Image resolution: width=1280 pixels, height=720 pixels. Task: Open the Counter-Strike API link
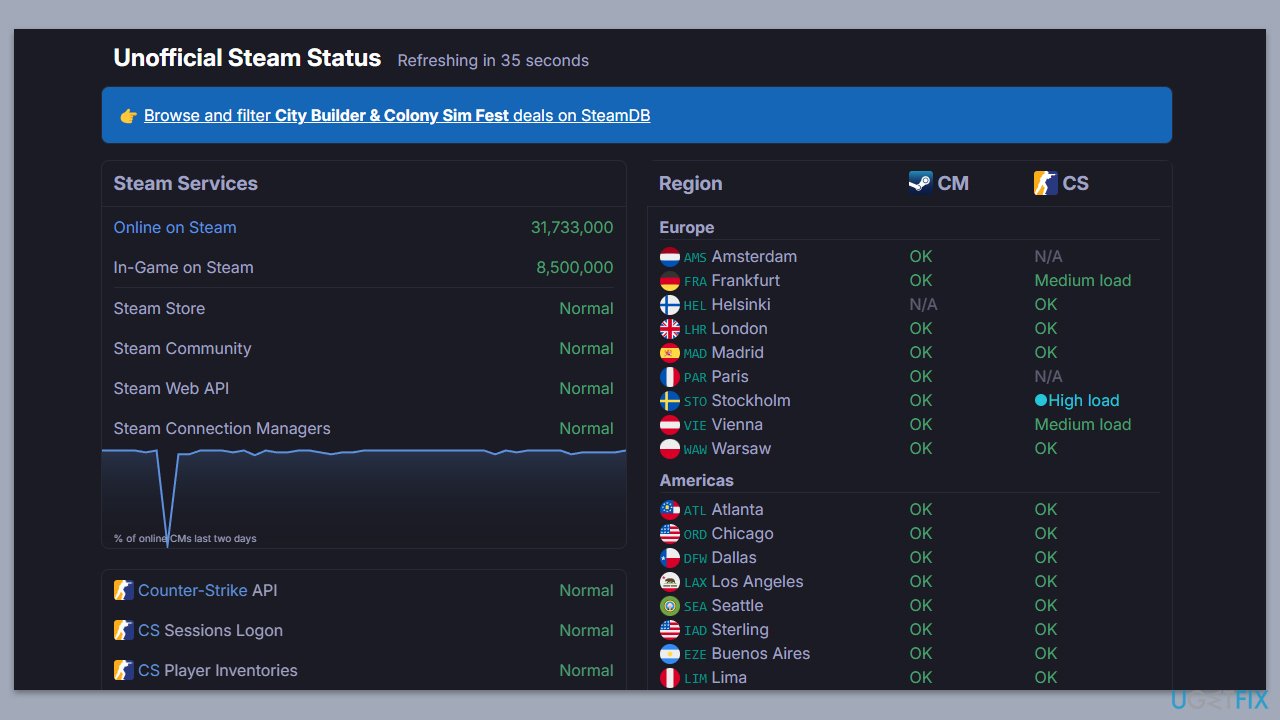[x=192, y=590]
